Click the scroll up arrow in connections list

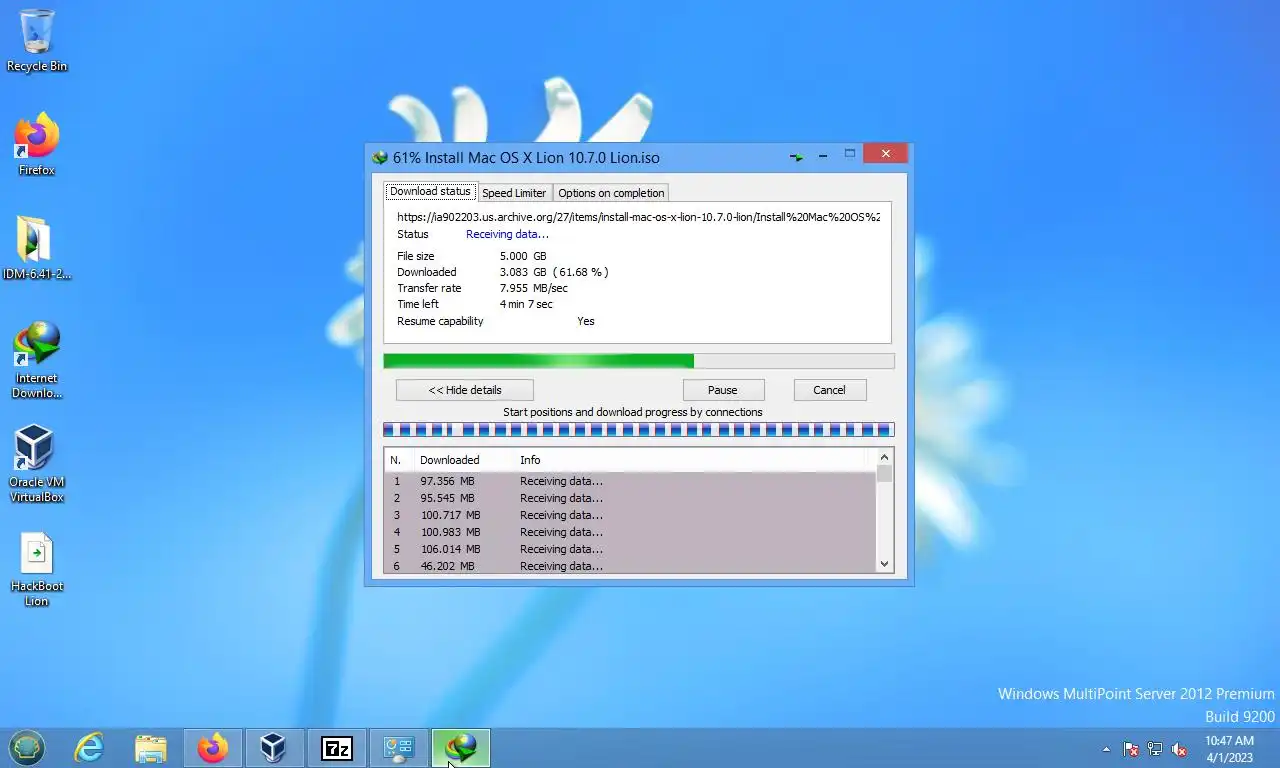(x=884, y=458)
